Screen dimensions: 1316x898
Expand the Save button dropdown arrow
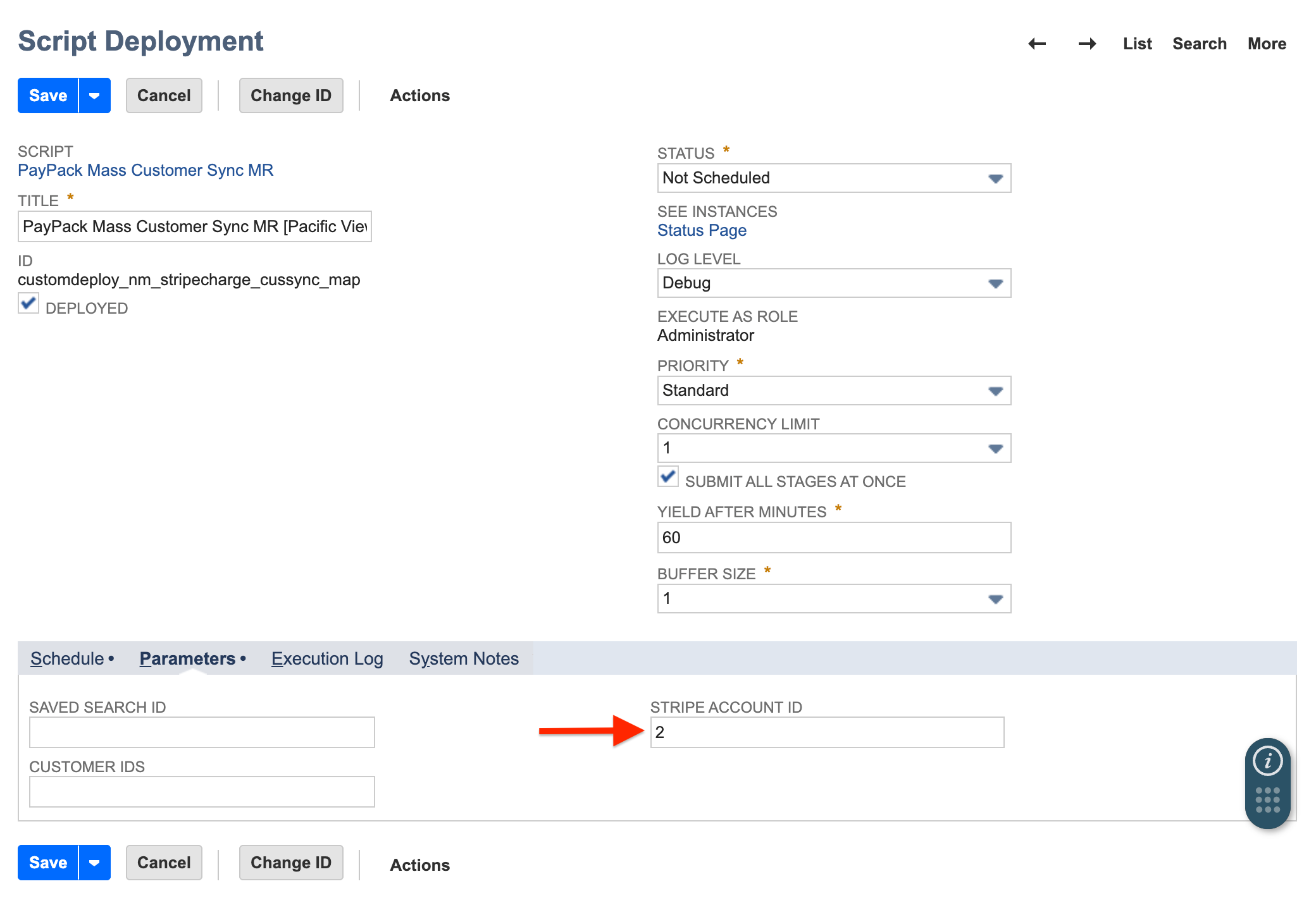point(95,95)
